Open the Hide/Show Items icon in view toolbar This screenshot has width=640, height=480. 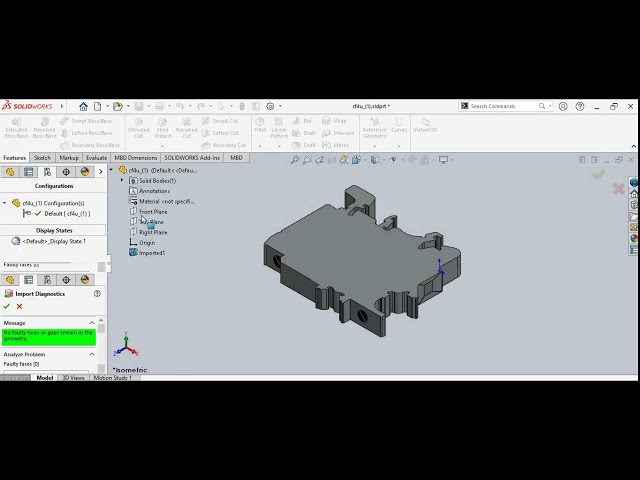pos(393,160)
